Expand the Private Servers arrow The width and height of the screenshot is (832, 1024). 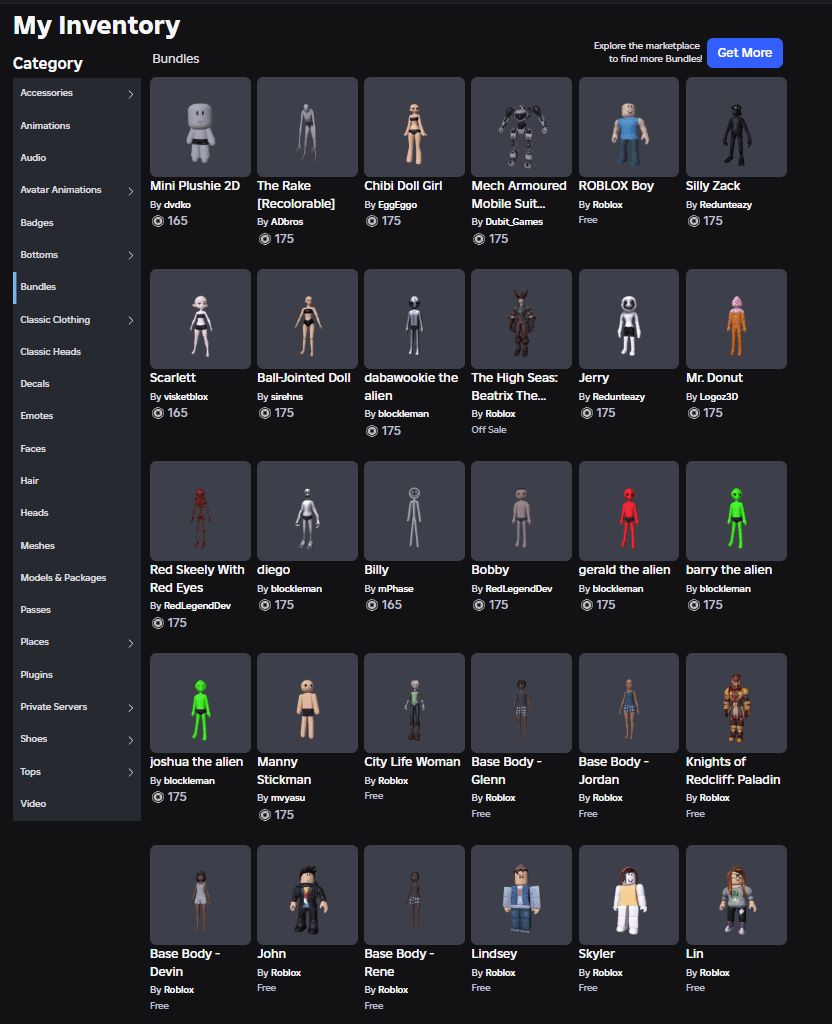pos(131,708)
